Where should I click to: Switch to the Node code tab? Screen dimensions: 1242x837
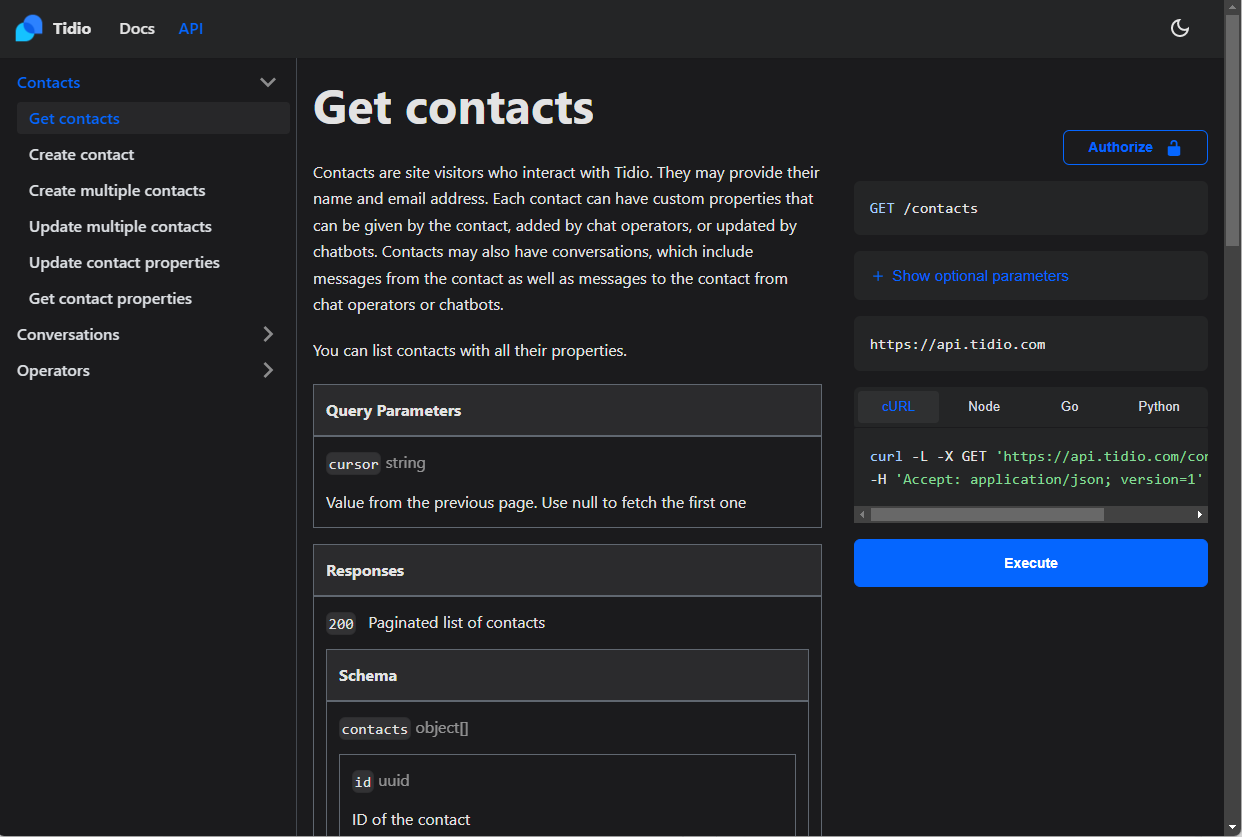point(984,406)
